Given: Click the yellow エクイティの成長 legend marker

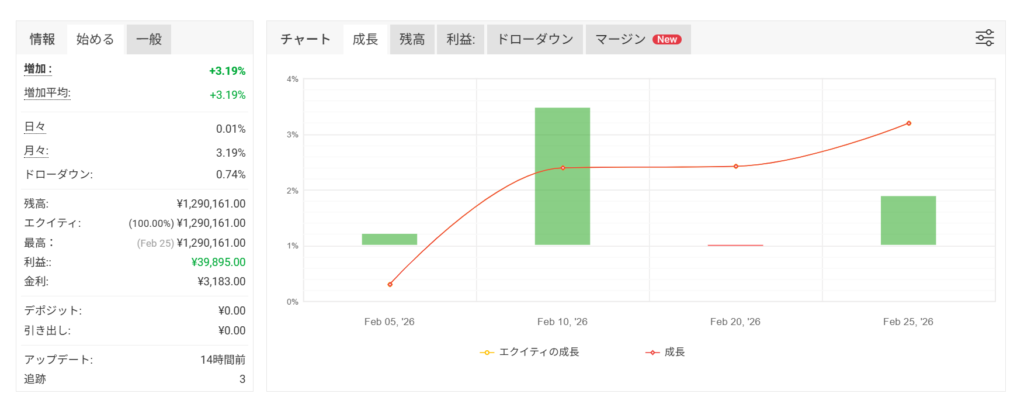Looking at the screenshot, I should coord(489,352).
